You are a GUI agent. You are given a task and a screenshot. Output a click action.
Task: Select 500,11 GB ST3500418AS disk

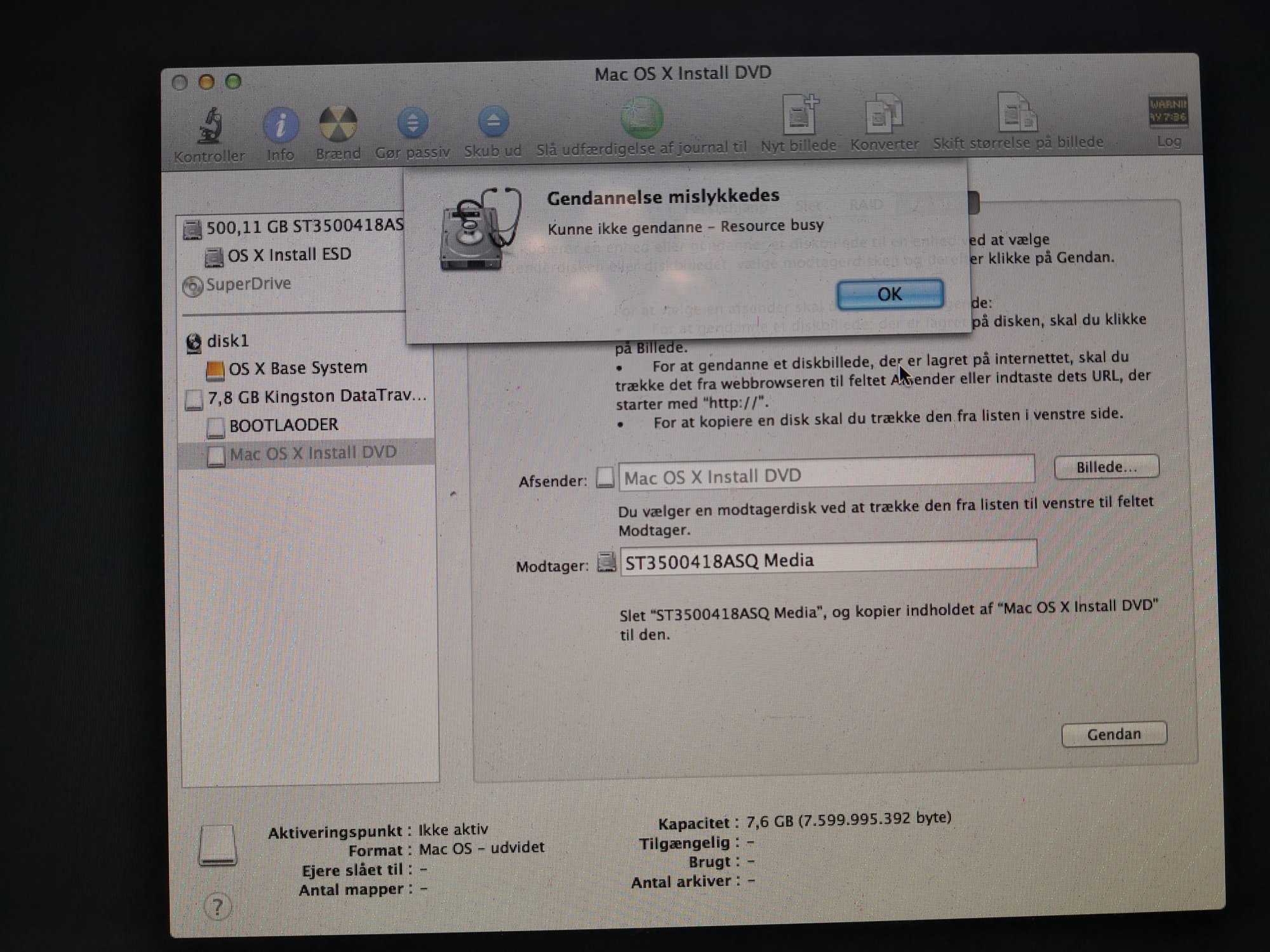[x=304, y=226]
